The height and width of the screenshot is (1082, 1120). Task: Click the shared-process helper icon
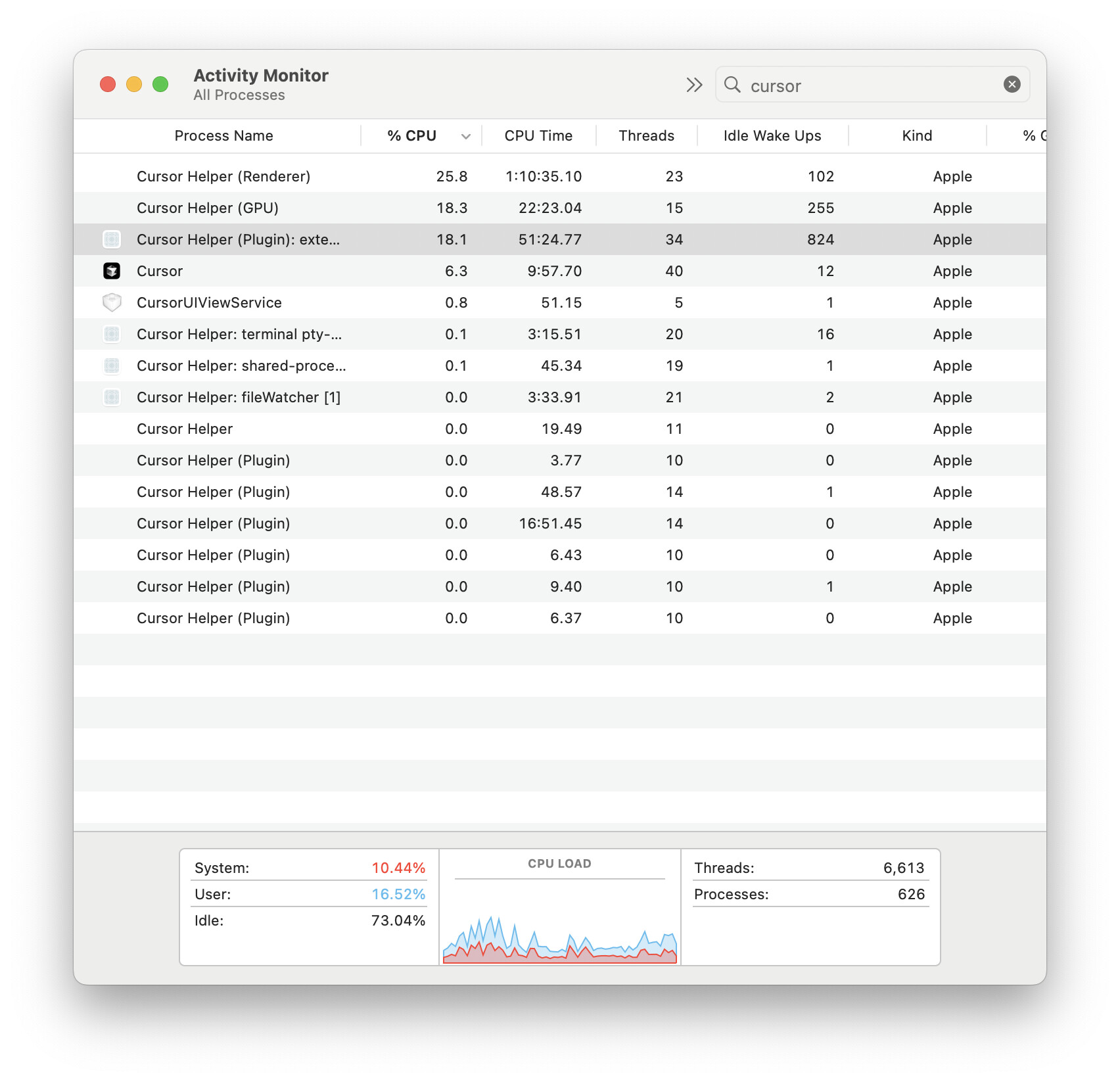[x=112, y=365]
